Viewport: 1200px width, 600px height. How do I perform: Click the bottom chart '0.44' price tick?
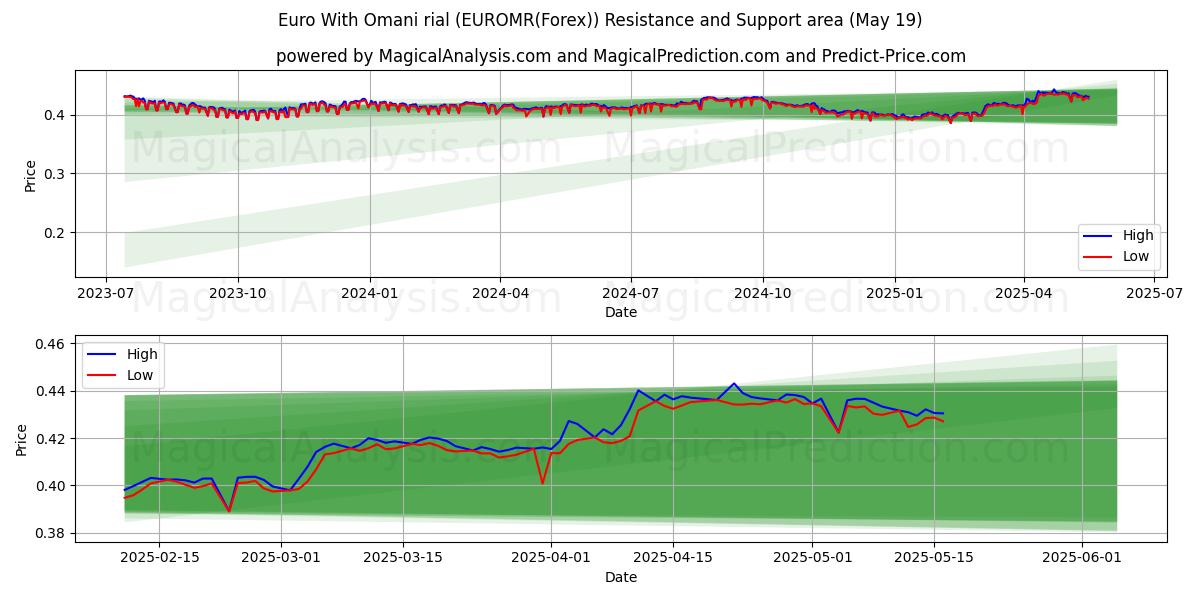(x=52, y=391)
